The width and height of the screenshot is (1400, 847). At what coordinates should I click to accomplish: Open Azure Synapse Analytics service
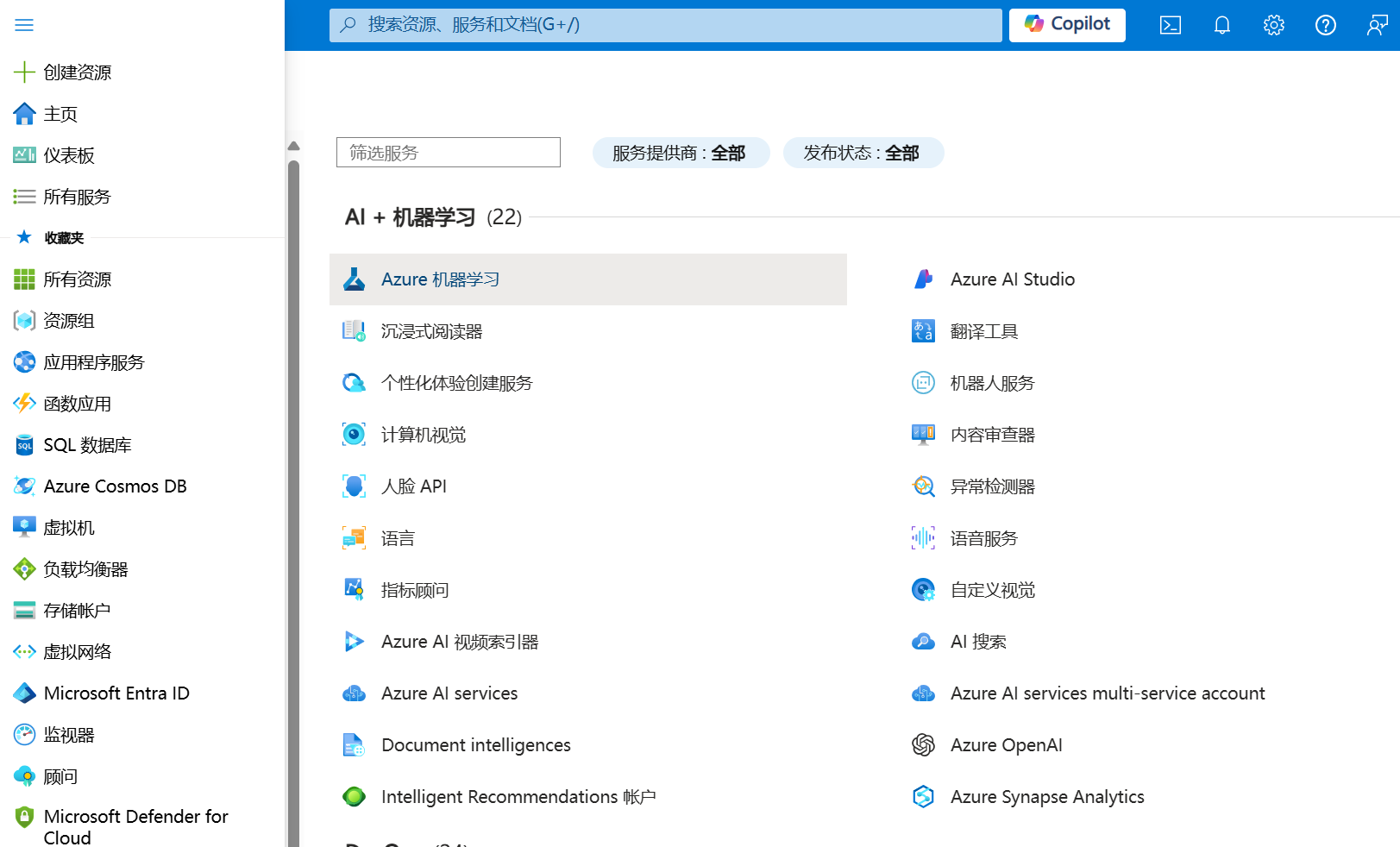[1047, 797]
